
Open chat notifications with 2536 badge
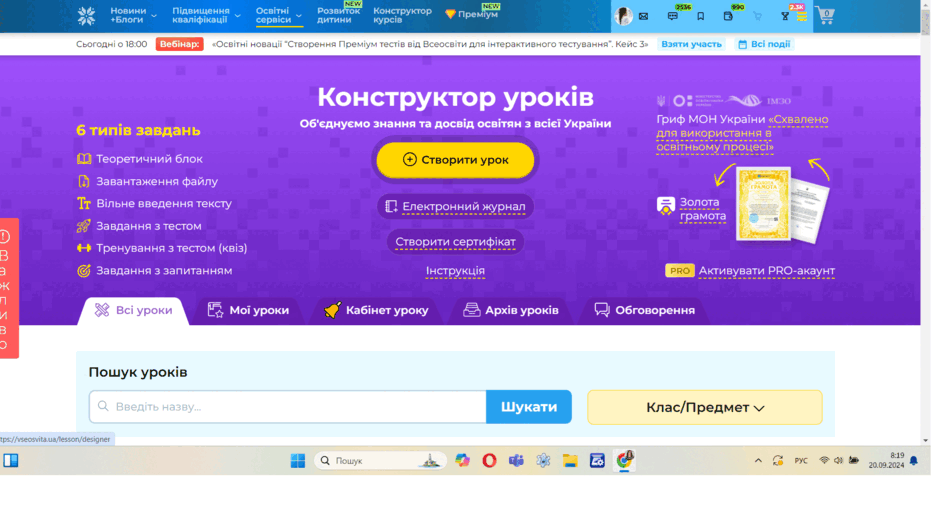tap(673, 16)
